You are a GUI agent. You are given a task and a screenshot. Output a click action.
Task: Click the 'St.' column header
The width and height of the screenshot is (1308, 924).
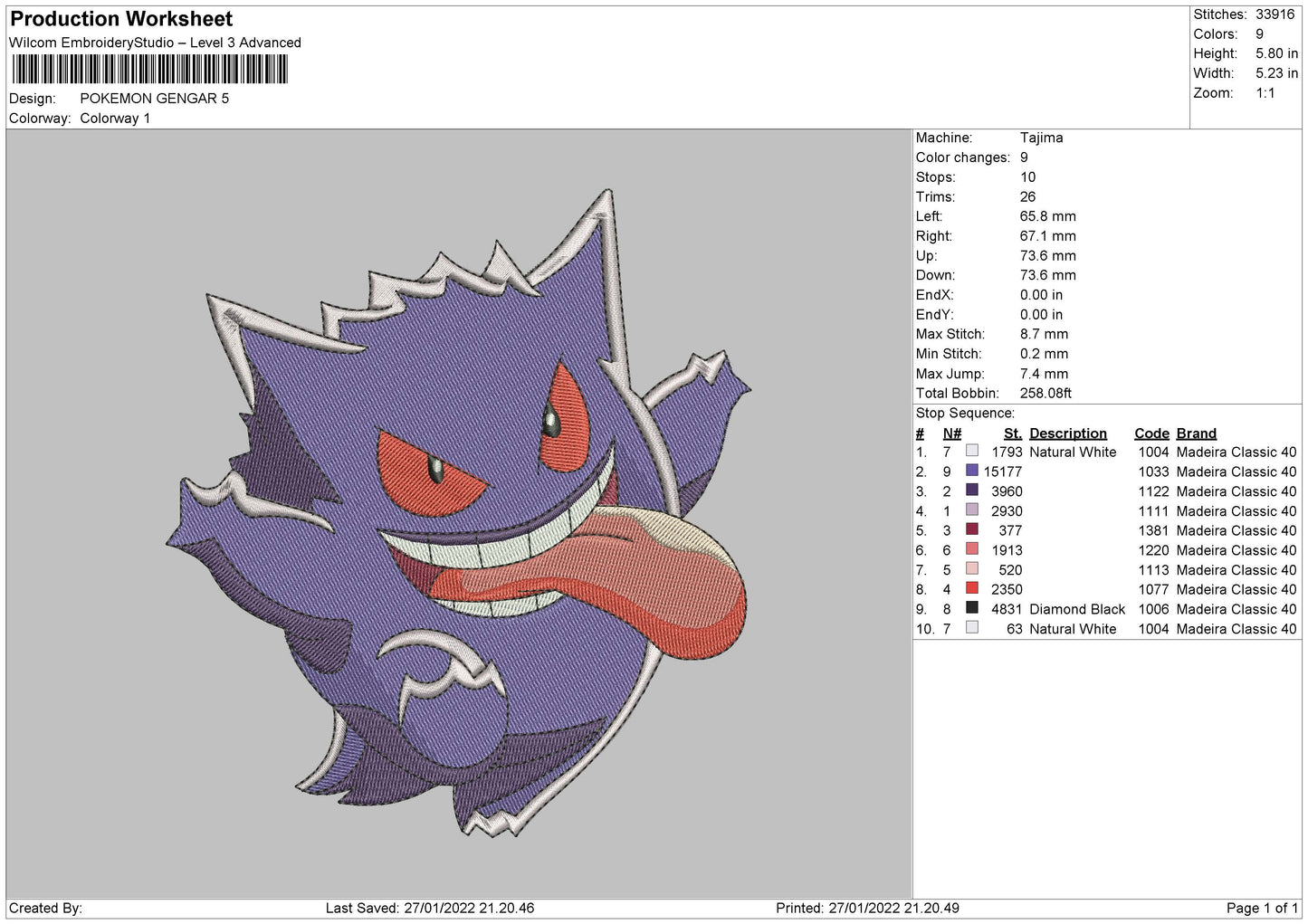pyautogui.click(x=1013, y=433)
